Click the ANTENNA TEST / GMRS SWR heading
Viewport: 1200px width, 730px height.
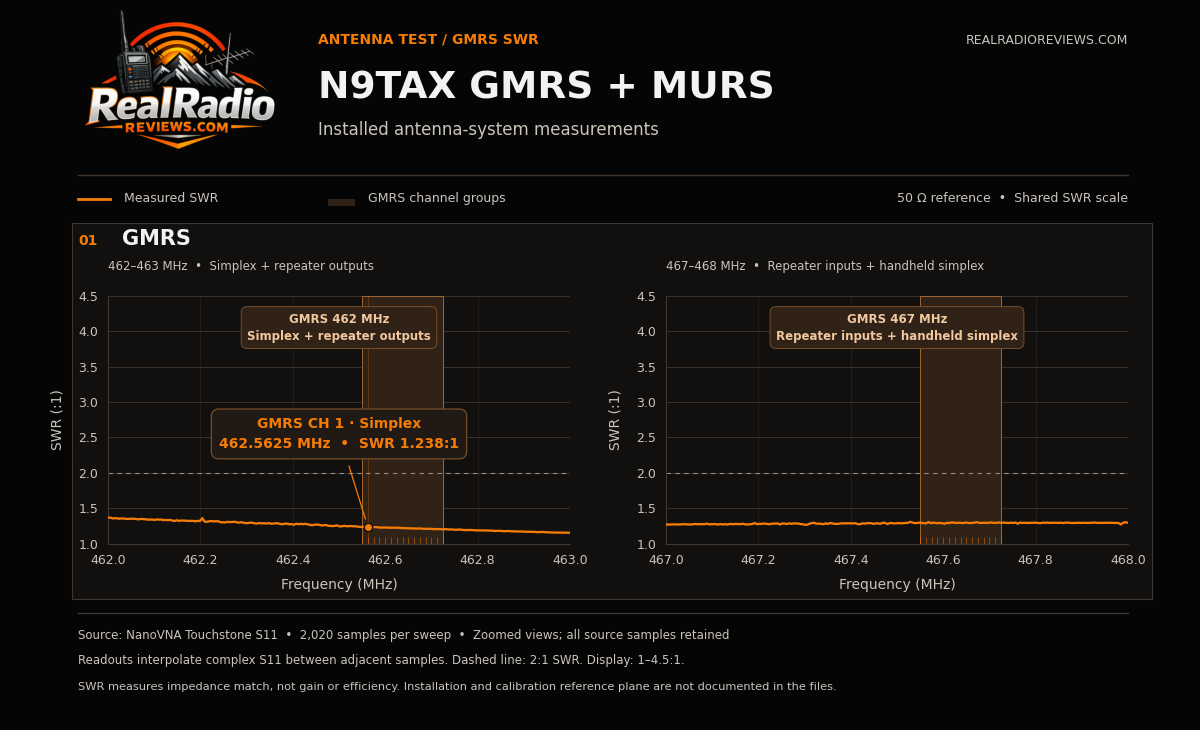(x=428, y=40)
